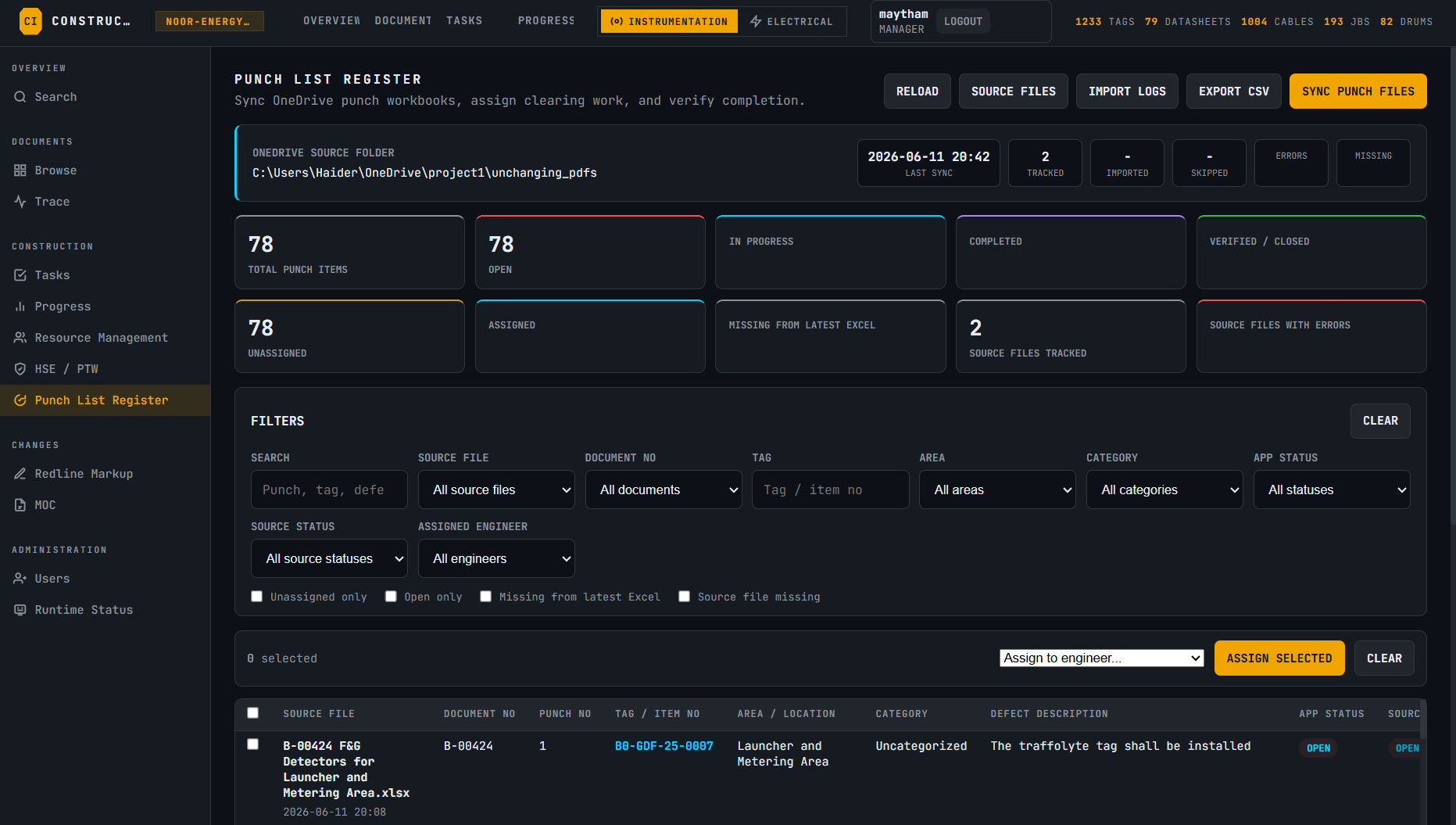The image size is (1456, 825).
Task: Enable Source file missing checkbox
Action: pos(684,597)
